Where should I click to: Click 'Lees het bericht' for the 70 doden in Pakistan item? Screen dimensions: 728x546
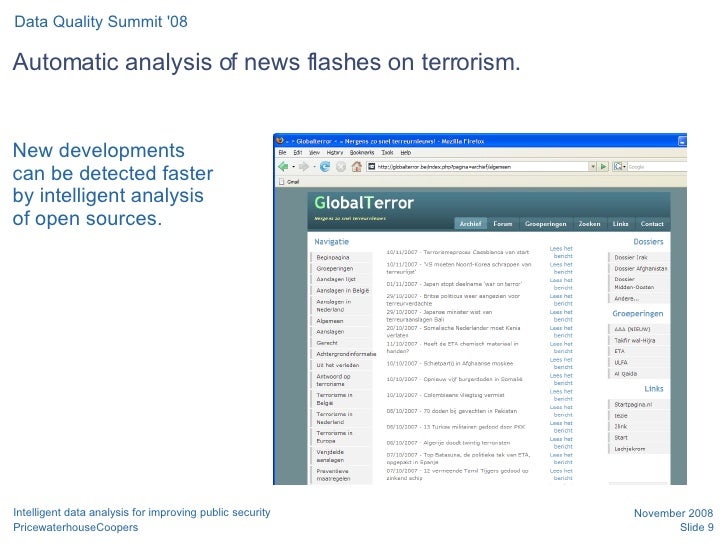point(561,411)
